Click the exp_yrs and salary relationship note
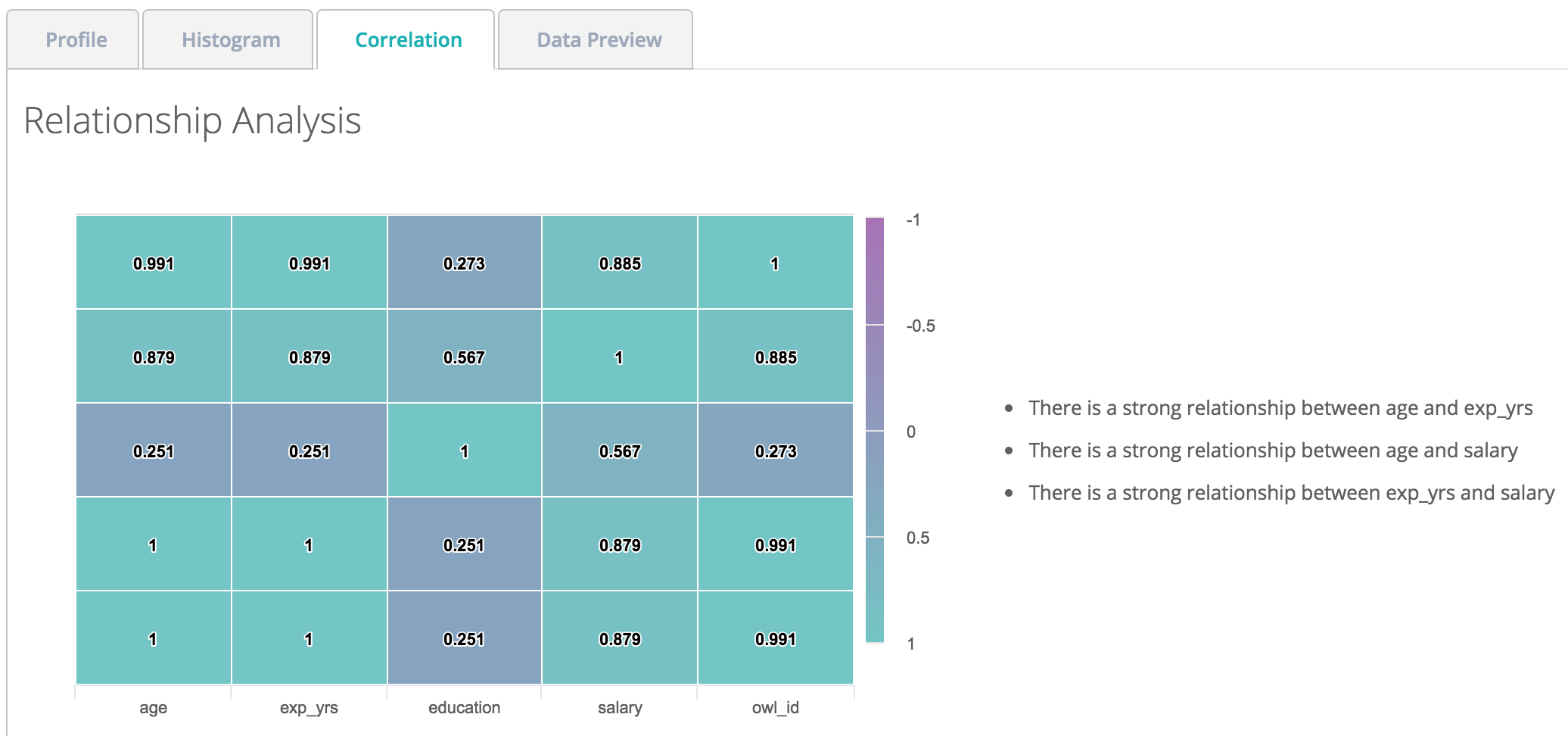The height and width of the screenshot is (736, 1568). 1290,493
